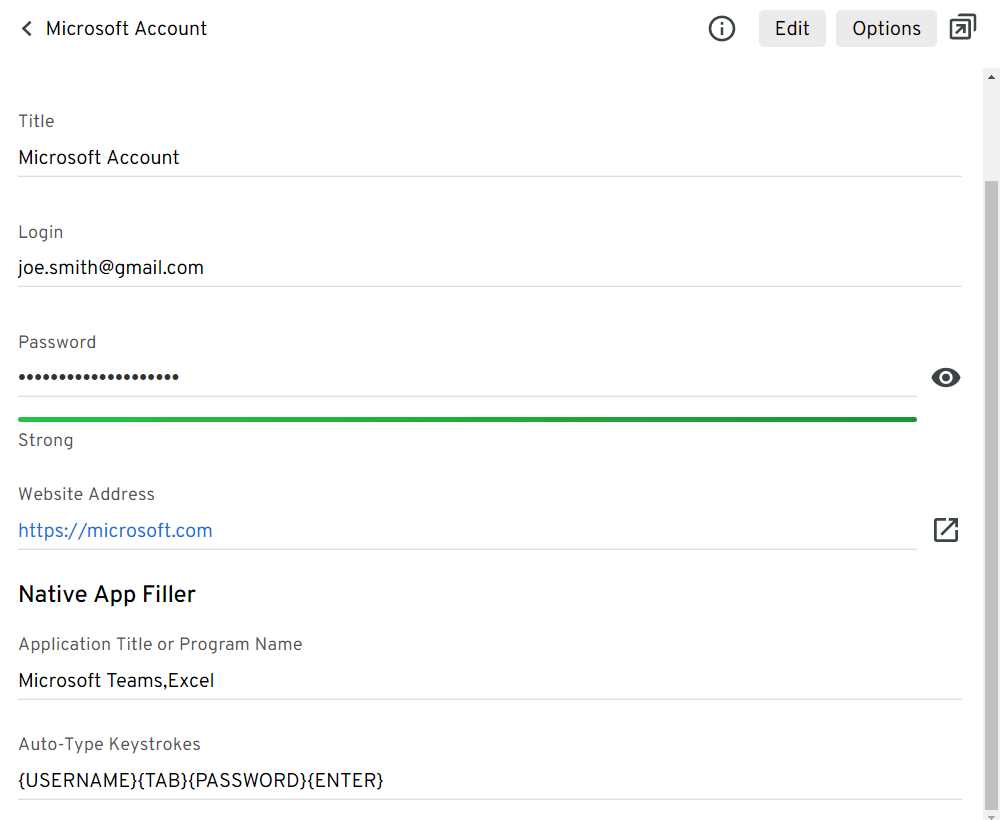Launch website with the external link icon
This screenshot has width=1000, height=820.
click(x=945, y=530)
